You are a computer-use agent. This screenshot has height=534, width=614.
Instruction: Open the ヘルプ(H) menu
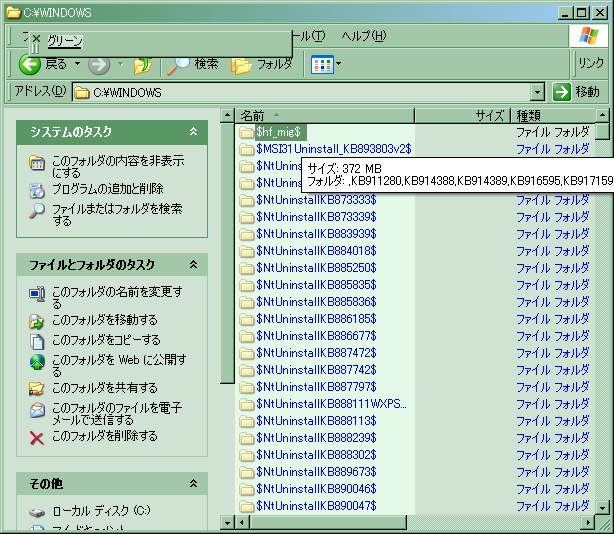point(363,36)
